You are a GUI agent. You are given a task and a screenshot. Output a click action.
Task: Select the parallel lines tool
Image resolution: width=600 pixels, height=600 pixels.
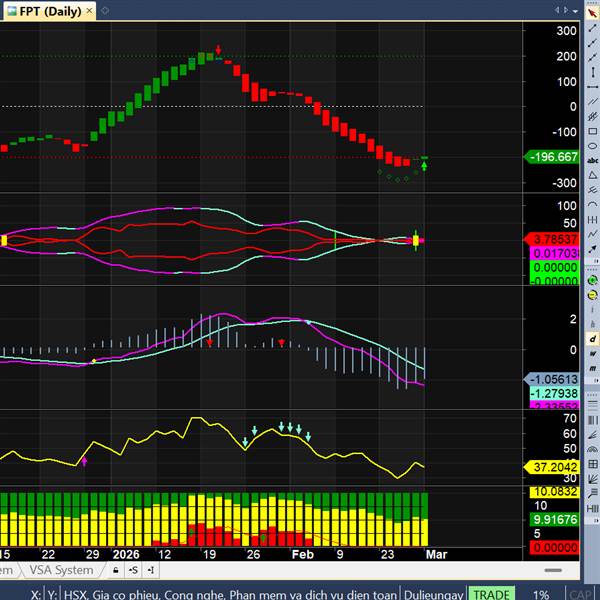[592, 102]
